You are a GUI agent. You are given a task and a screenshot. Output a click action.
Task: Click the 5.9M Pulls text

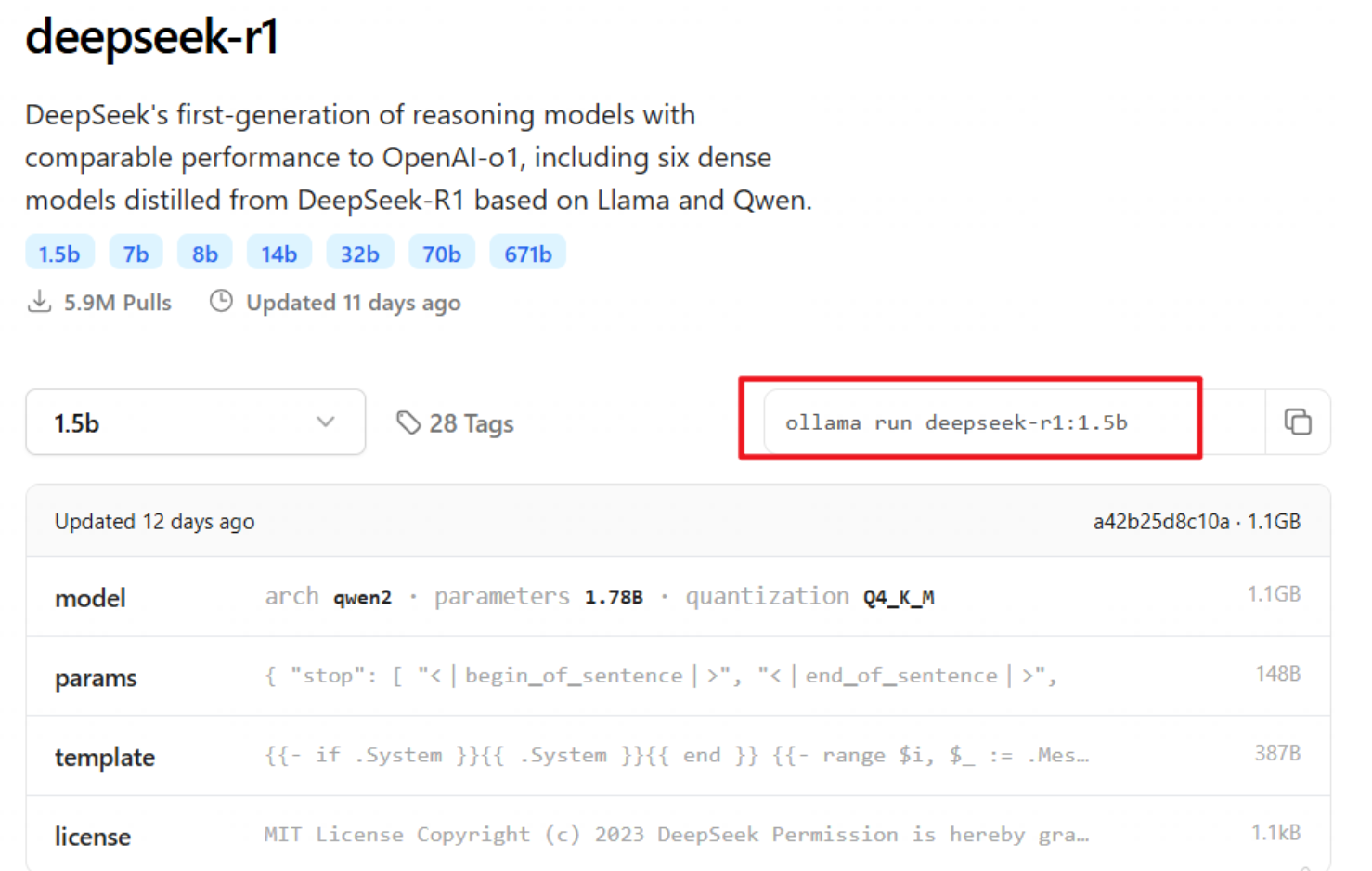[118, 303]
